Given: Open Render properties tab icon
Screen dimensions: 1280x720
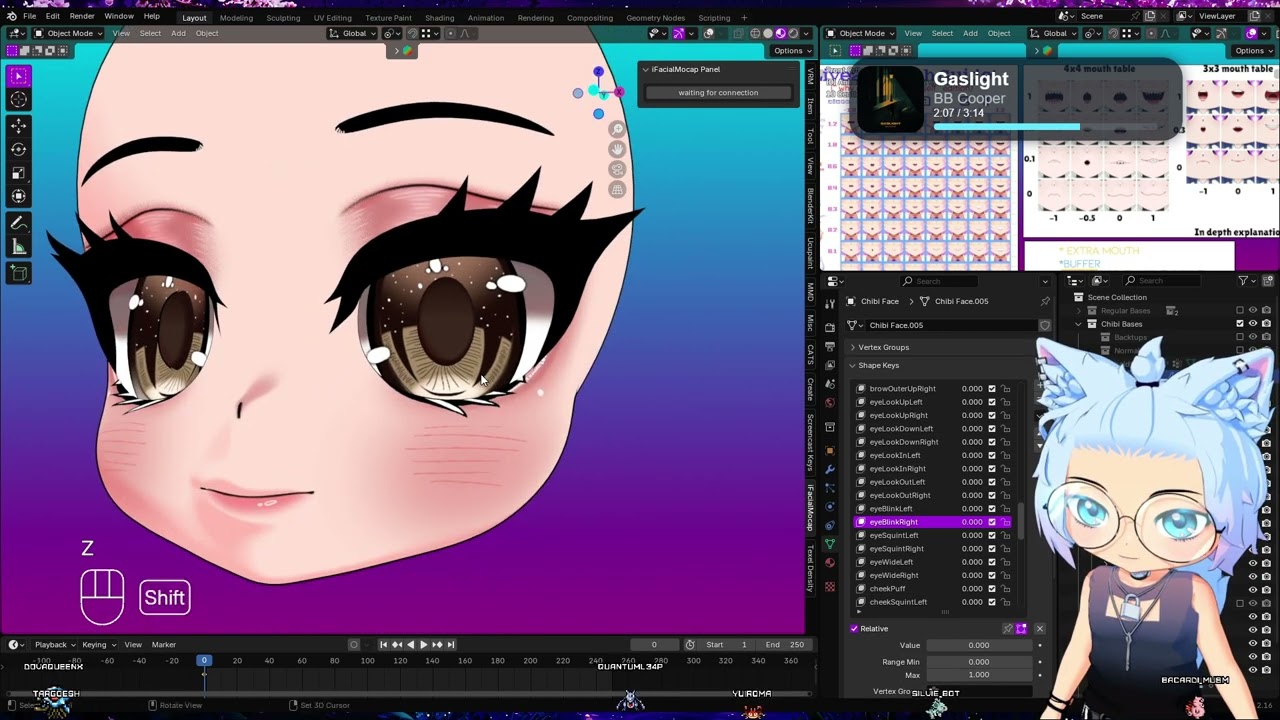Looking at the screenshot, I should click(829, 327).
